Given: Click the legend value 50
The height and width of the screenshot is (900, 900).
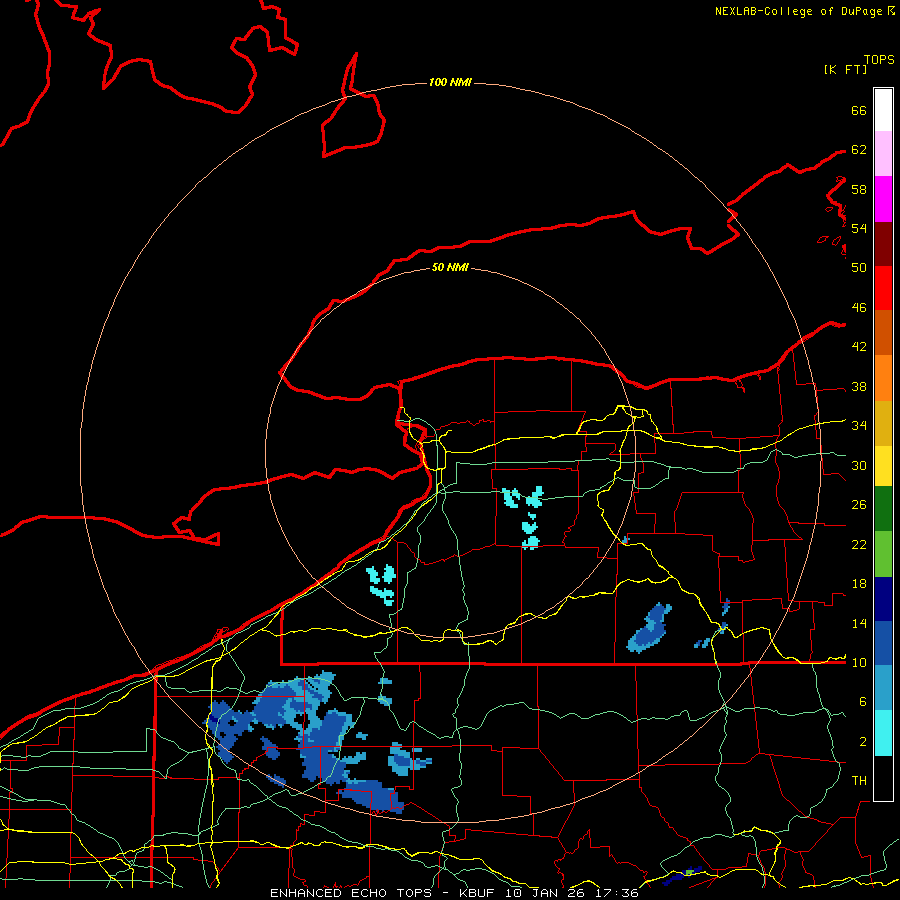Looking at the screenshot, I should (x=859, y=267).
